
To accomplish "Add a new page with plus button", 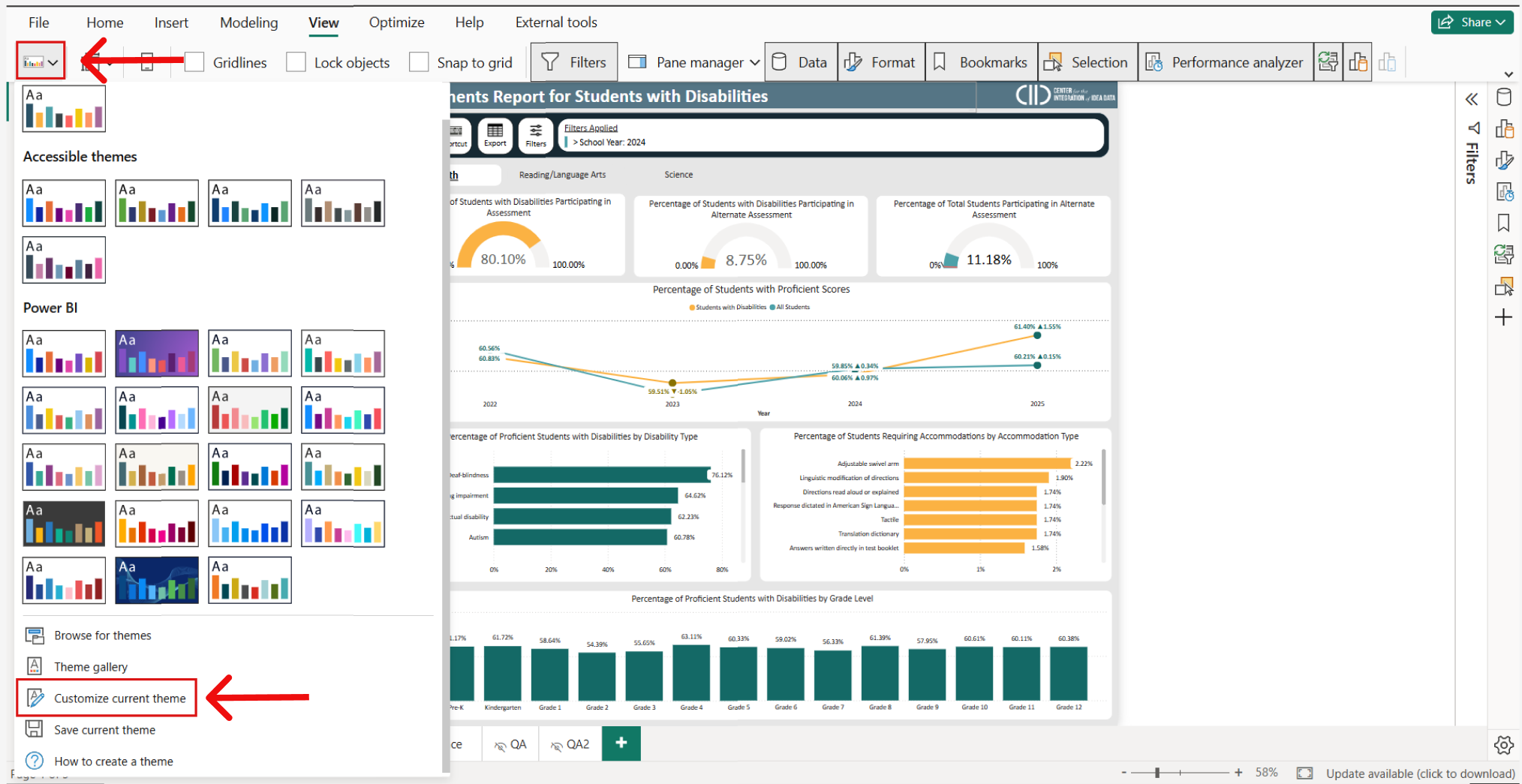I will point(621,743).
